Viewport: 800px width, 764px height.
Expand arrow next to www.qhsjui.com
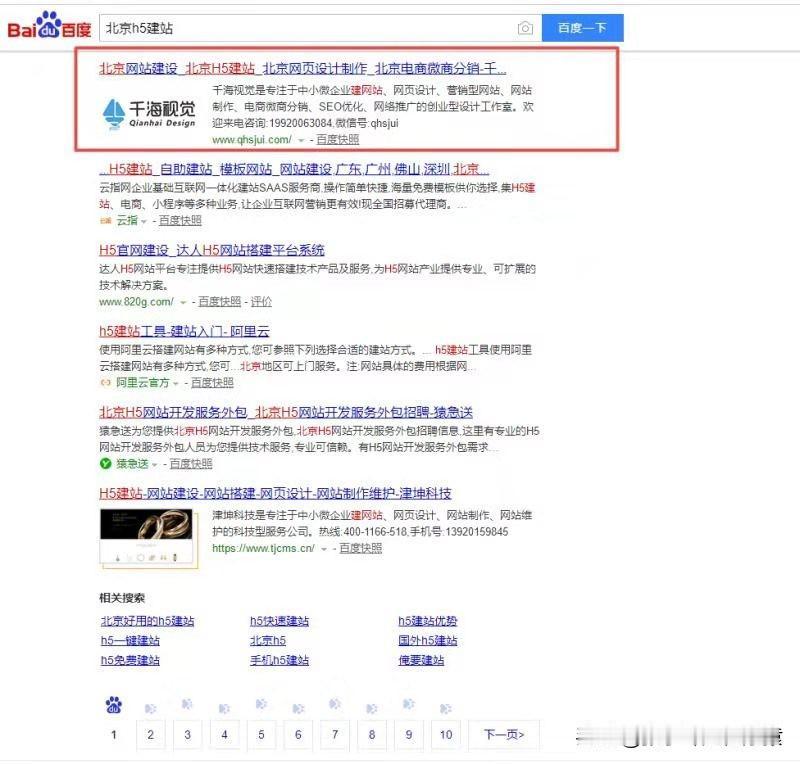[x=301, y=140]
